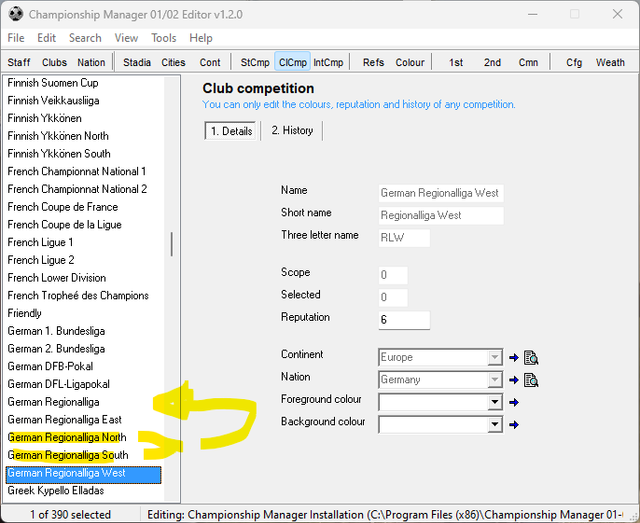Screen dimensions: 640x523
Task: Open the Clubs toolbar section
Action: 54,62
